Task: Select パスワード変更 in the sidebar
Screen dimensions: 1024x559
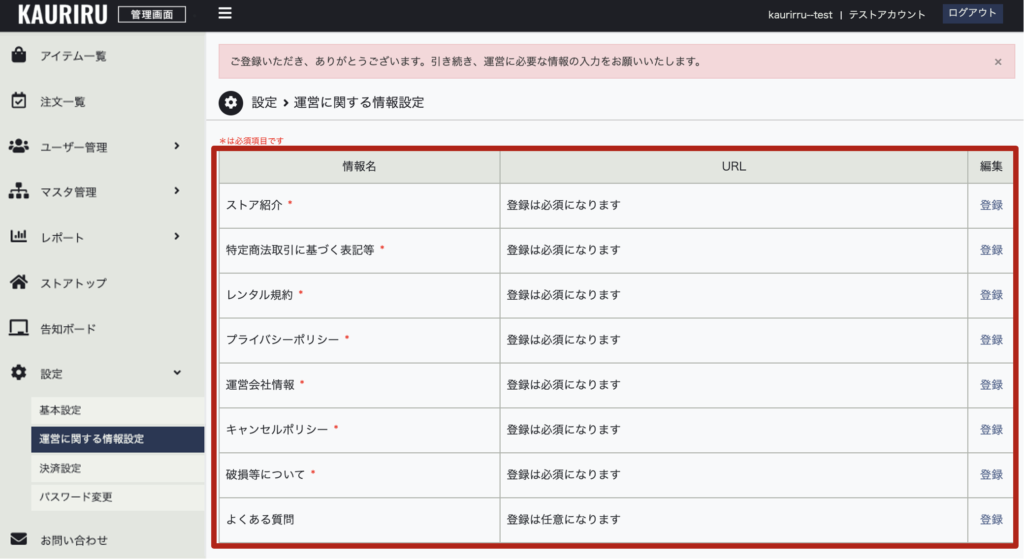Action: (74, 496)
